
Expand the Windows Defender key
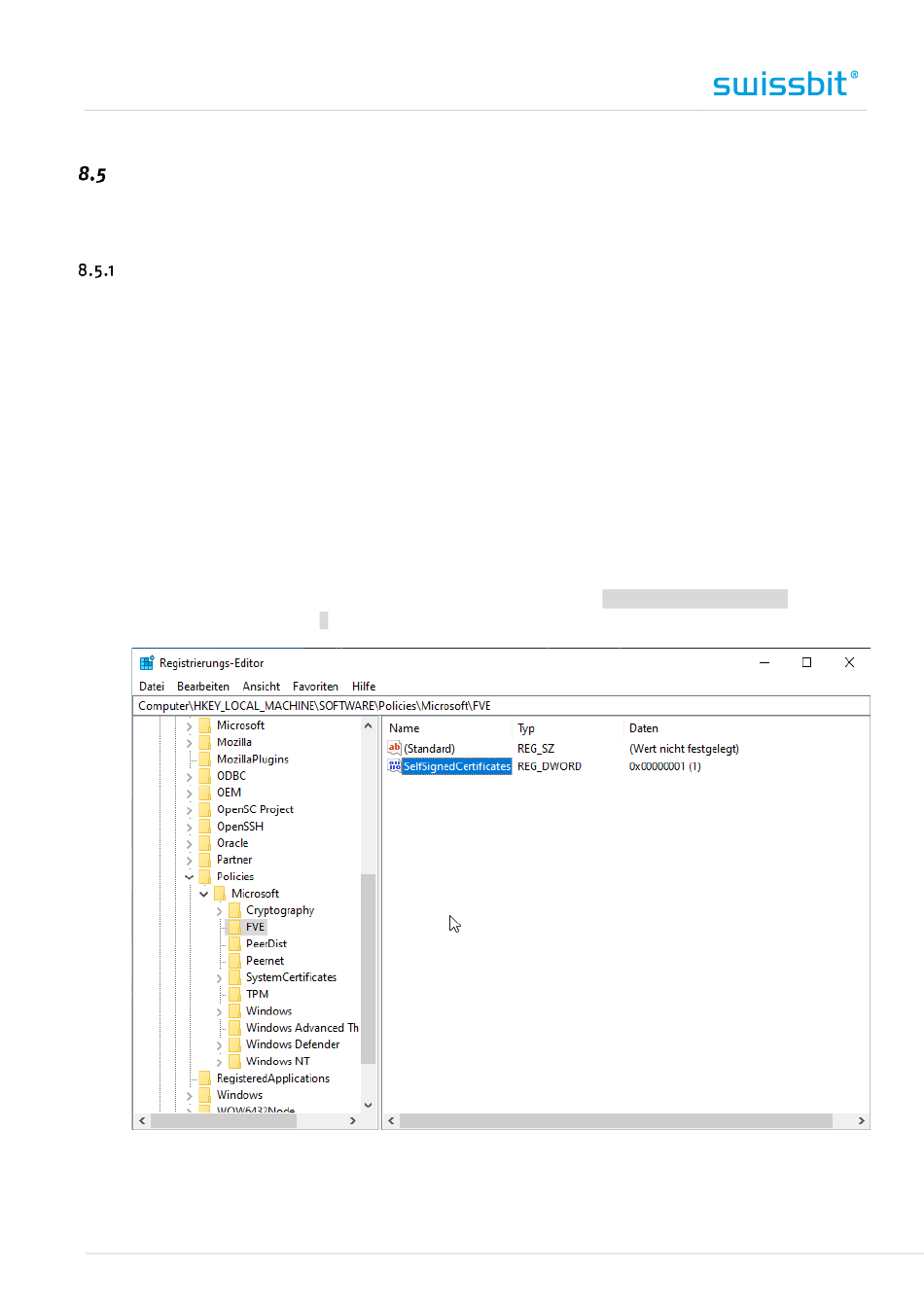pos(219,1045)
